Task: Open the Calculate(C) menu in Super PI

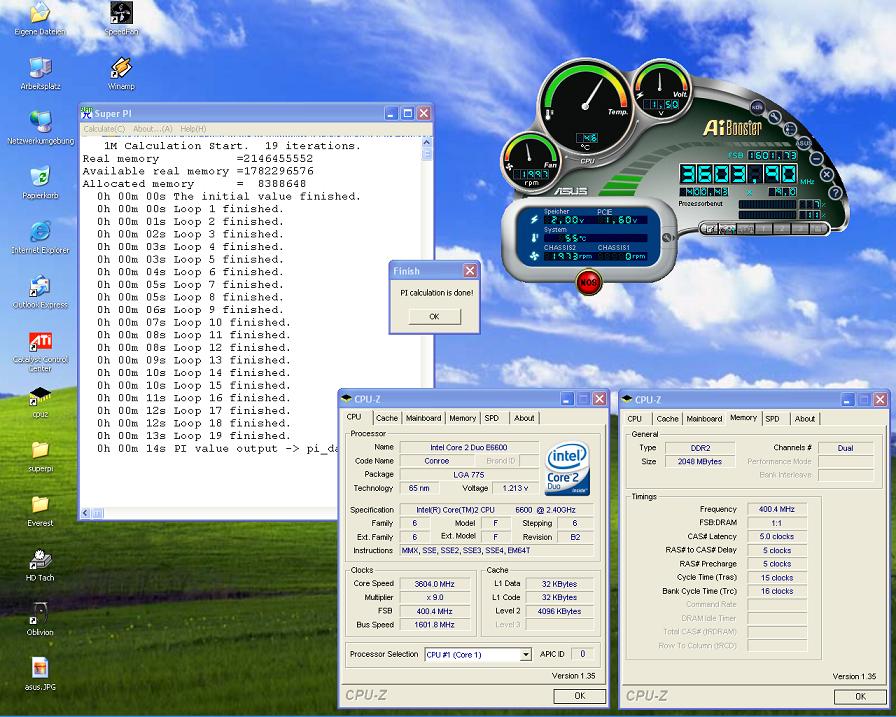Action: pos(104,129)
